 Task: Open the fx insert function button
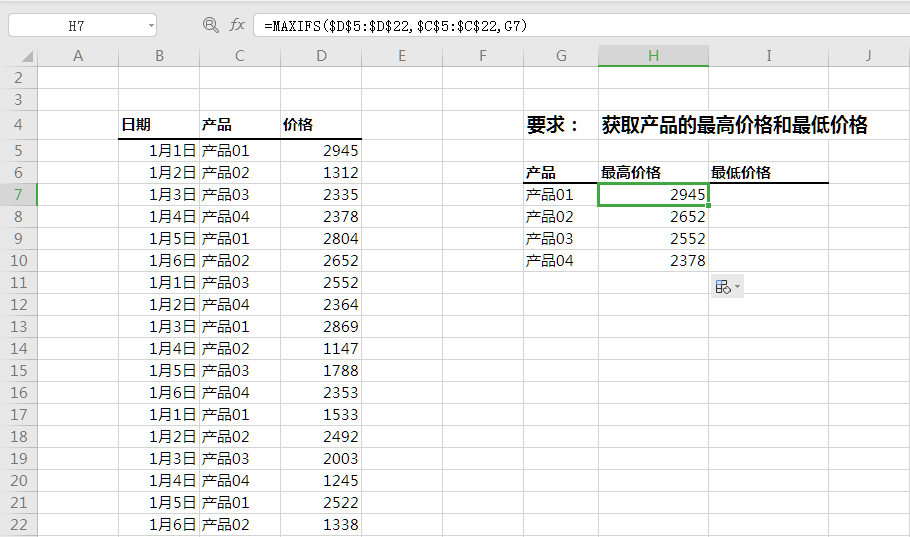click(237, 25)
